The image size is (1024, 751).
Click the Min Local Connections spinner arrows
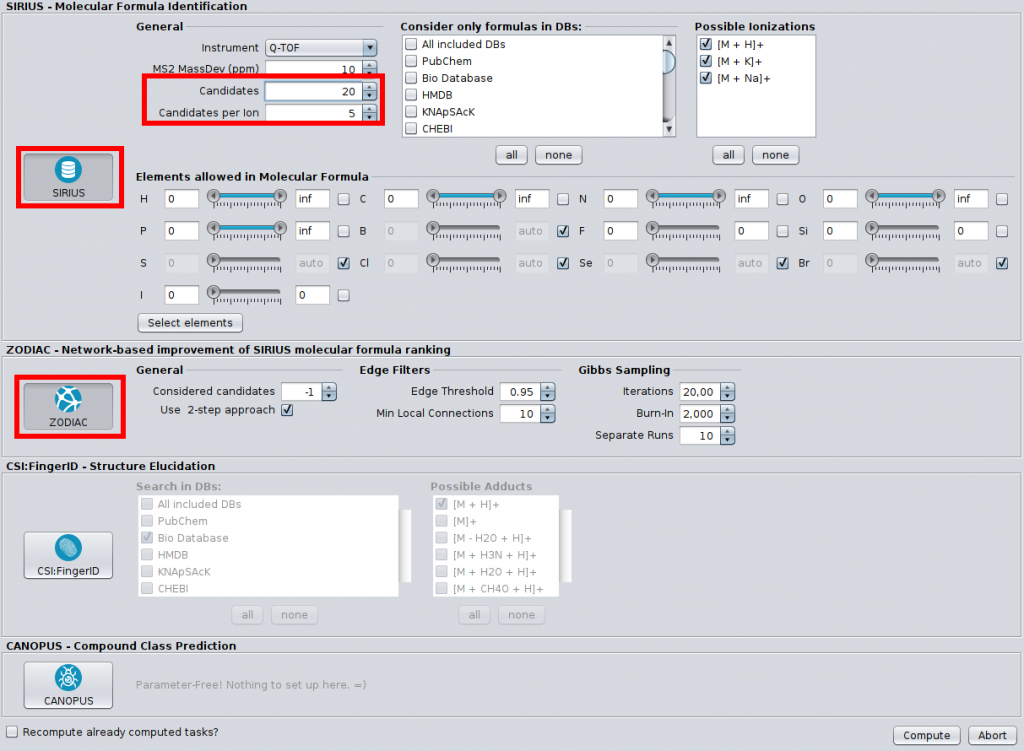coord(549,413)
